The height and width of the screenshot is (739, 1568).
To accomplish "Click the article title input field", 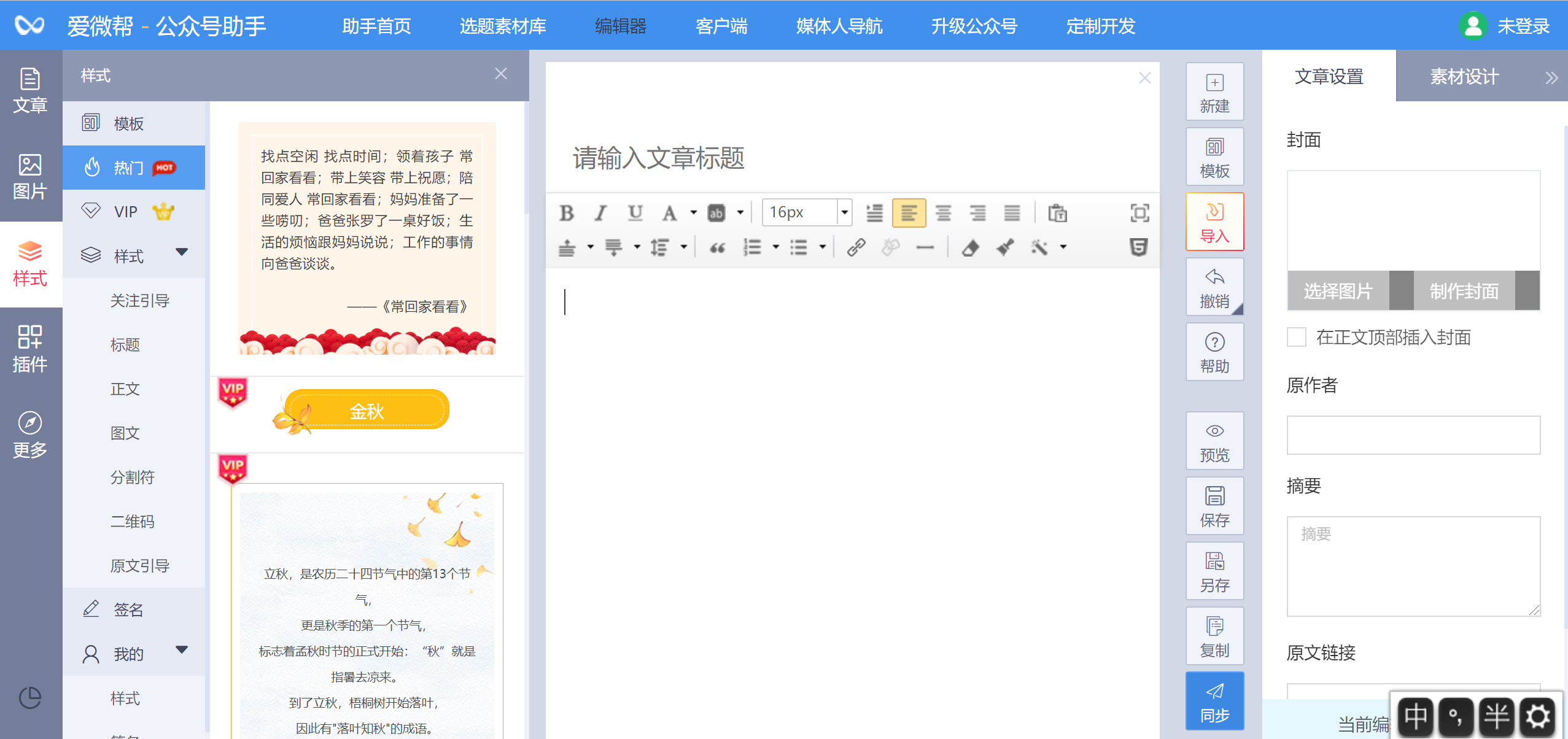I will (852, 158).
